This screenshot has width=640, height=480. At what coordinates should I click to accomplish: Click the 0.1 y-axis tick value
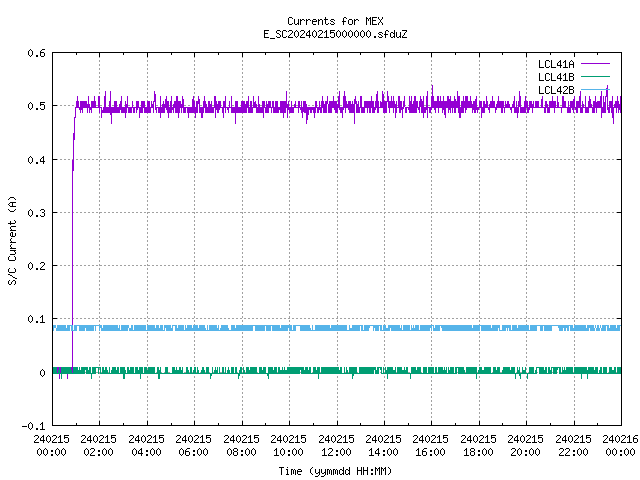(36, 319)
